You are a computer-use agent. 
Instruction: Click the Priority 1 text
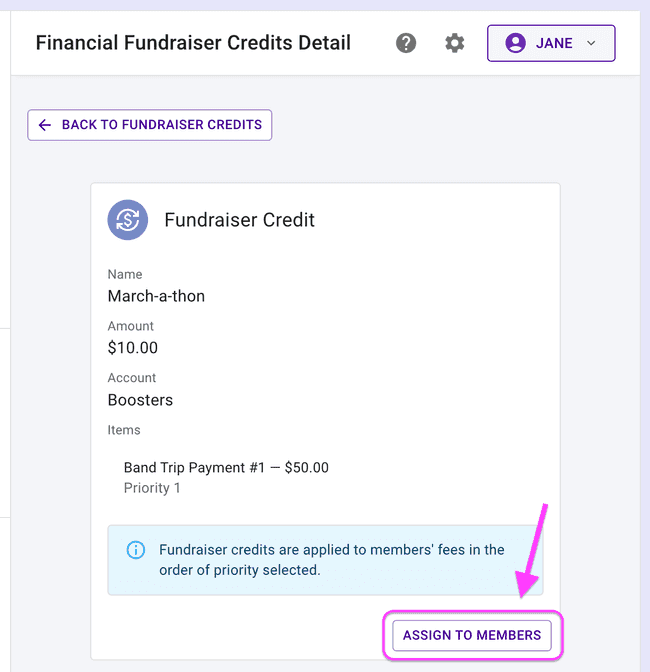pos(152,488)
